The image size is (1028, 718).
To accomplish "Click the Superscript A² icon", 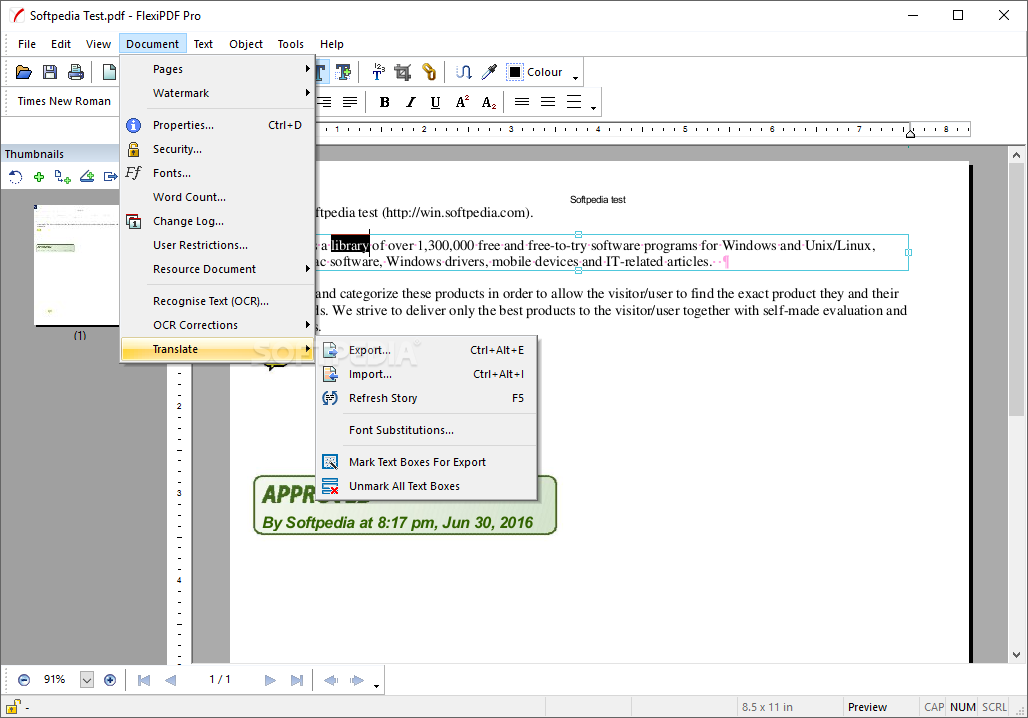I will pyautogui.click(x=462, y=102).
